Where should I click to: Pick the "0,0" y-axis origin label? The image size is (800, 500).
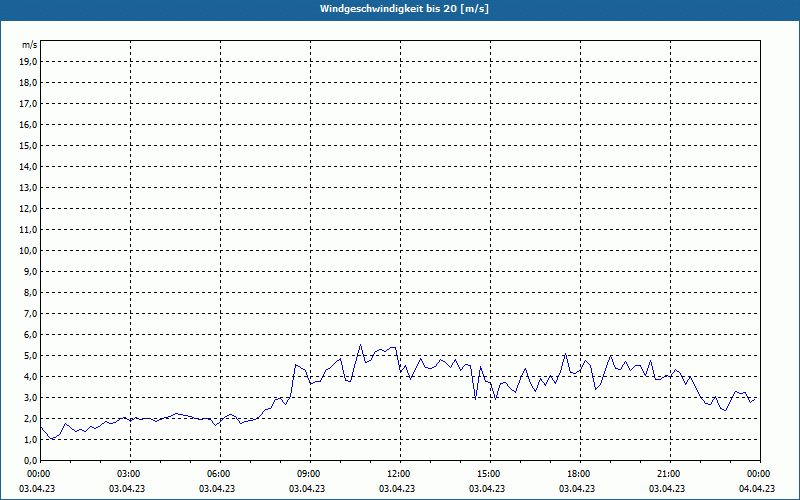pos(30,460)
